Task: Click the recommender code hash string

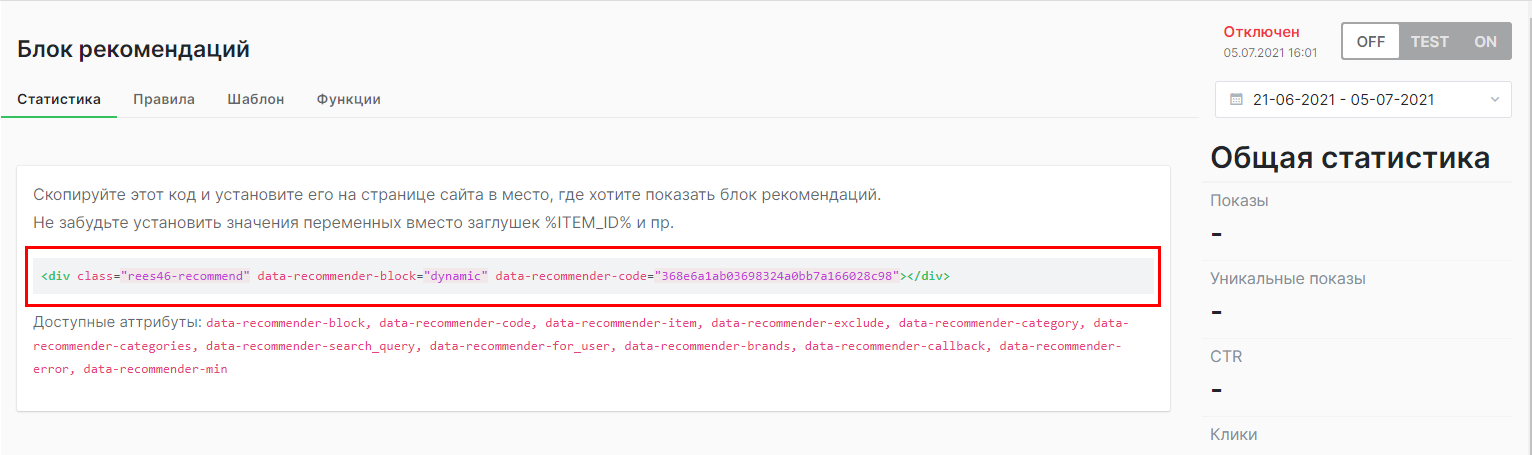Action: click(x=778, y=276)
